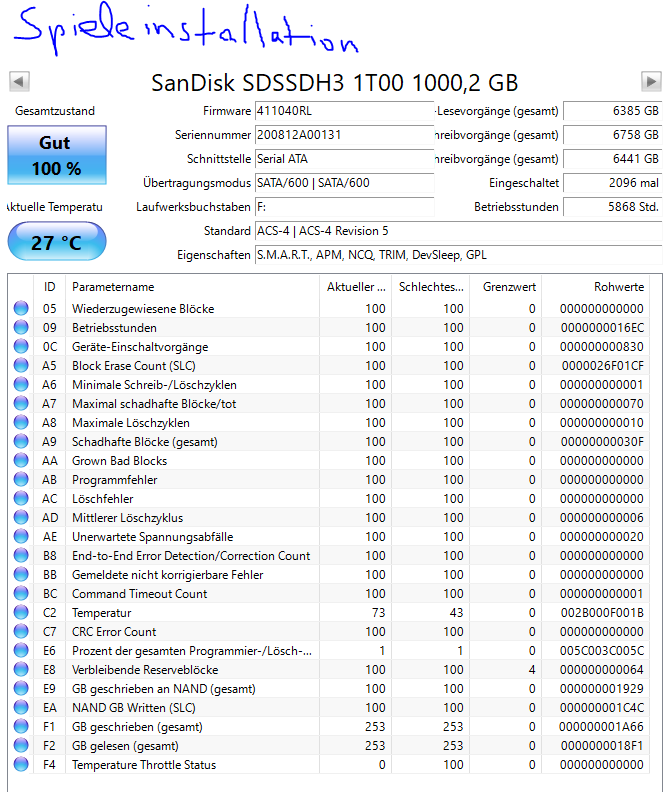Click the SanDisk SDSSDH3 1T00 disk title
The height and width of the screenshot is (792, 664).
click(x=335, y=82)
